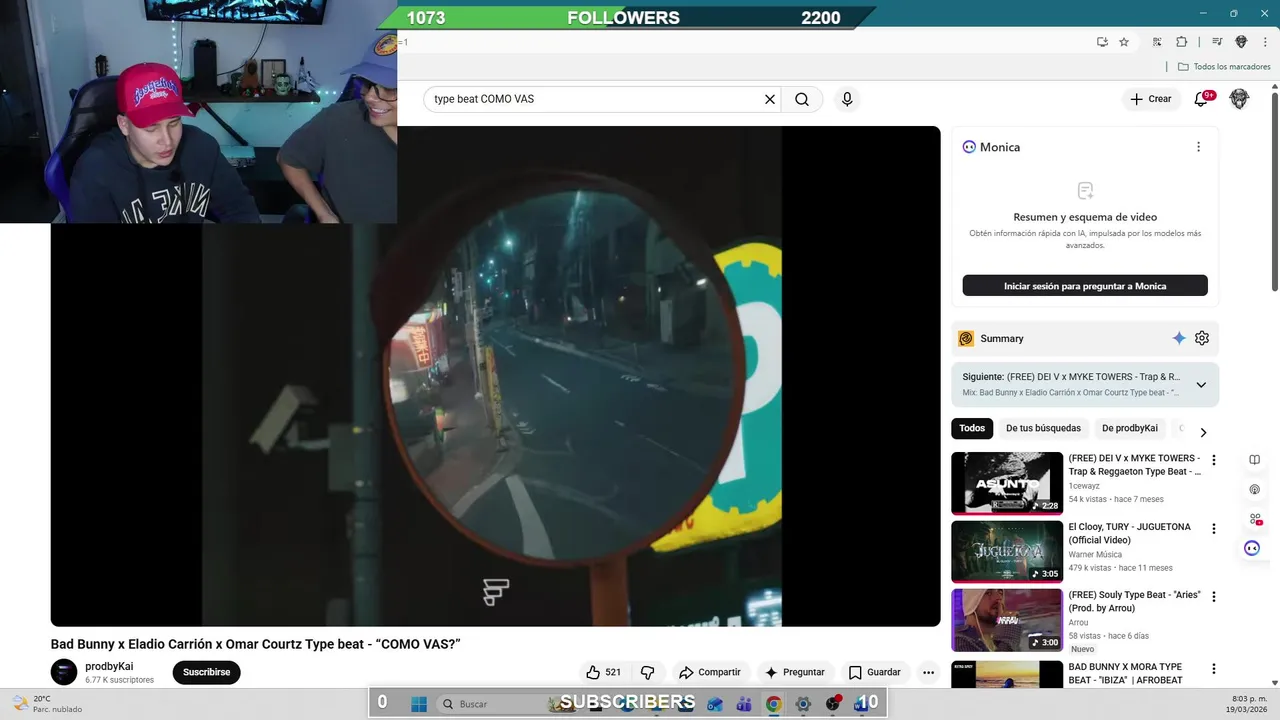Open Settings gear in taskbar
1280x720 pixels.
coord(802,704)
